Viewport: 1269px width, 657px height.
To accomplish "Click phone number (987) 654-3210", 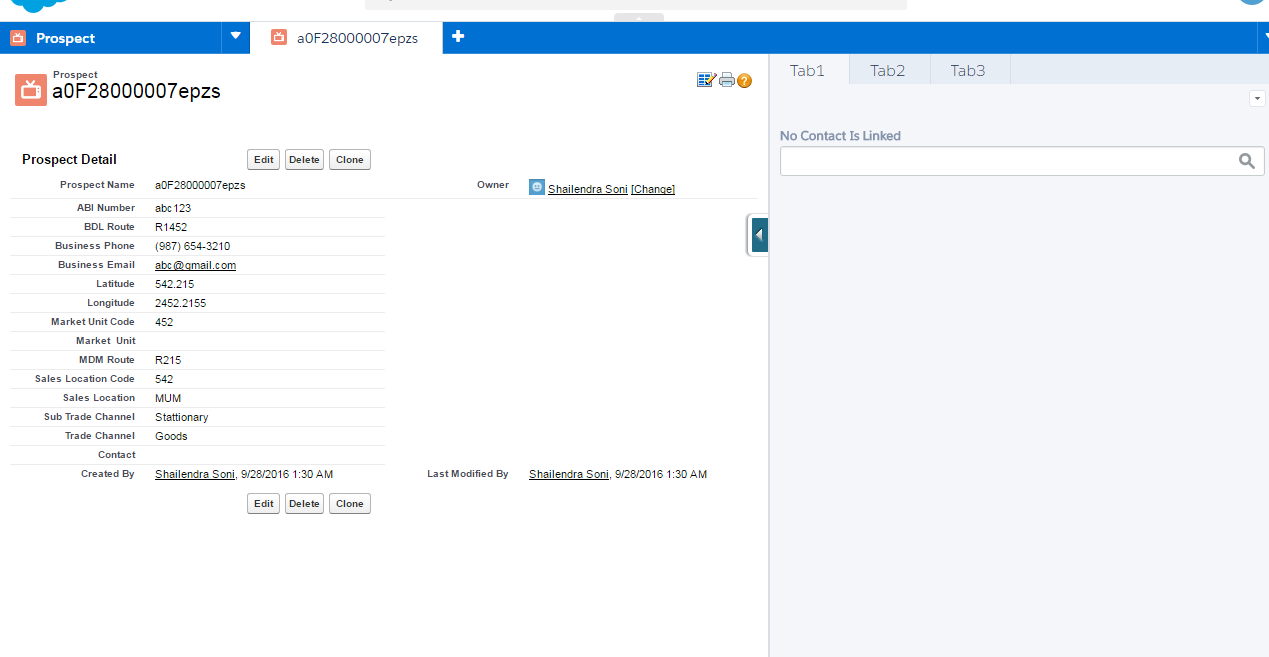I will (192, 246).
